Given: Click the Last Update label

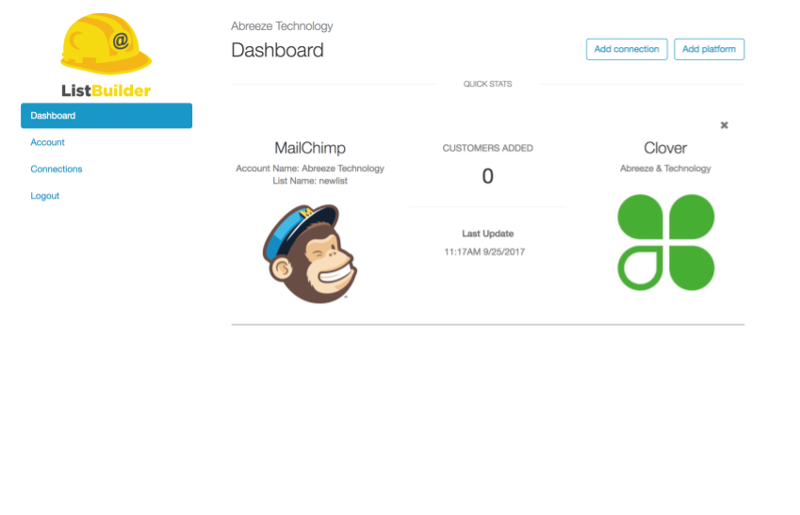Looking at the screenshot, I should coord(488,234).
